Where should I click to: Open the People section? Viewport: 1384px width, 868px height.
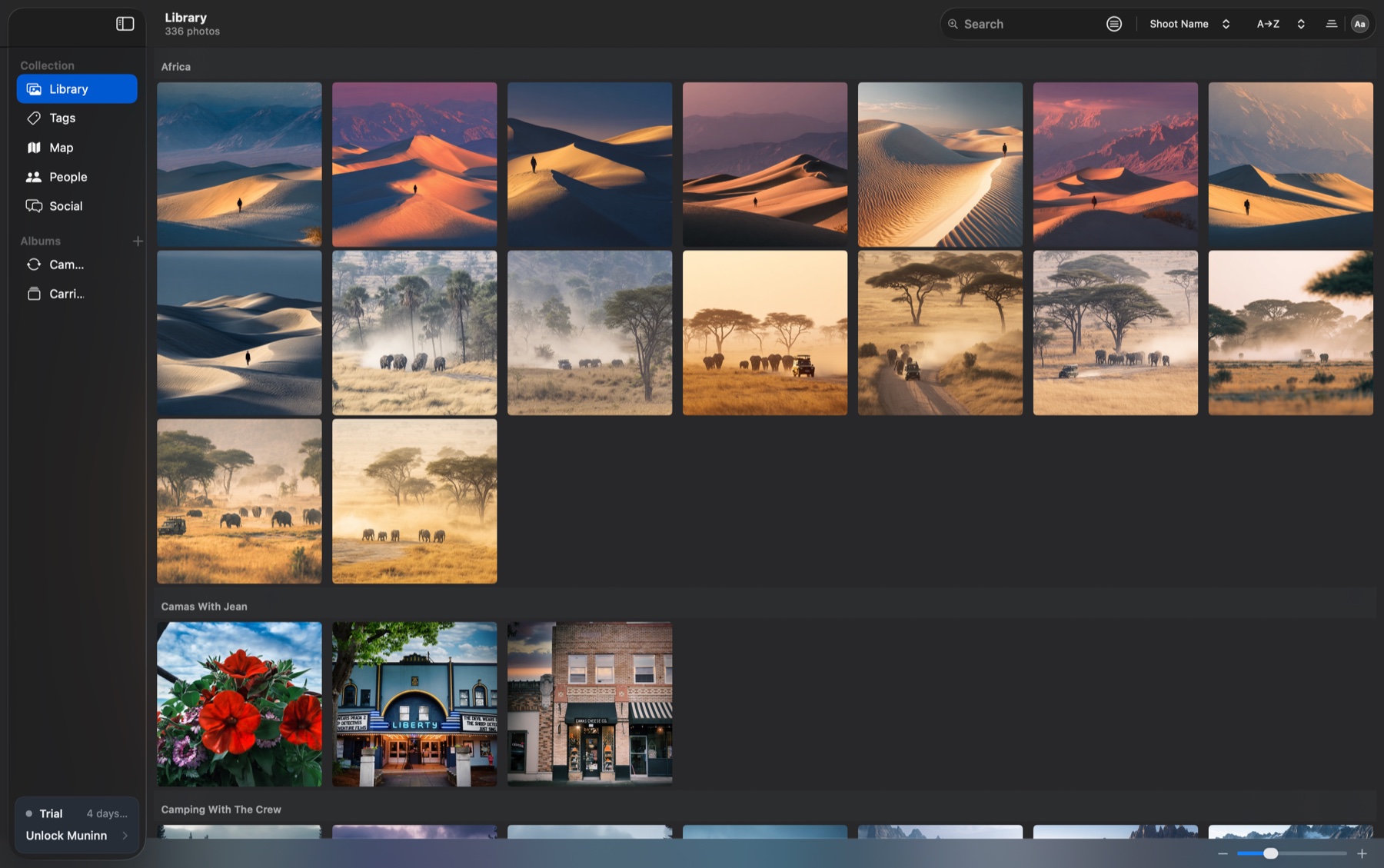[x=77, y=177]
